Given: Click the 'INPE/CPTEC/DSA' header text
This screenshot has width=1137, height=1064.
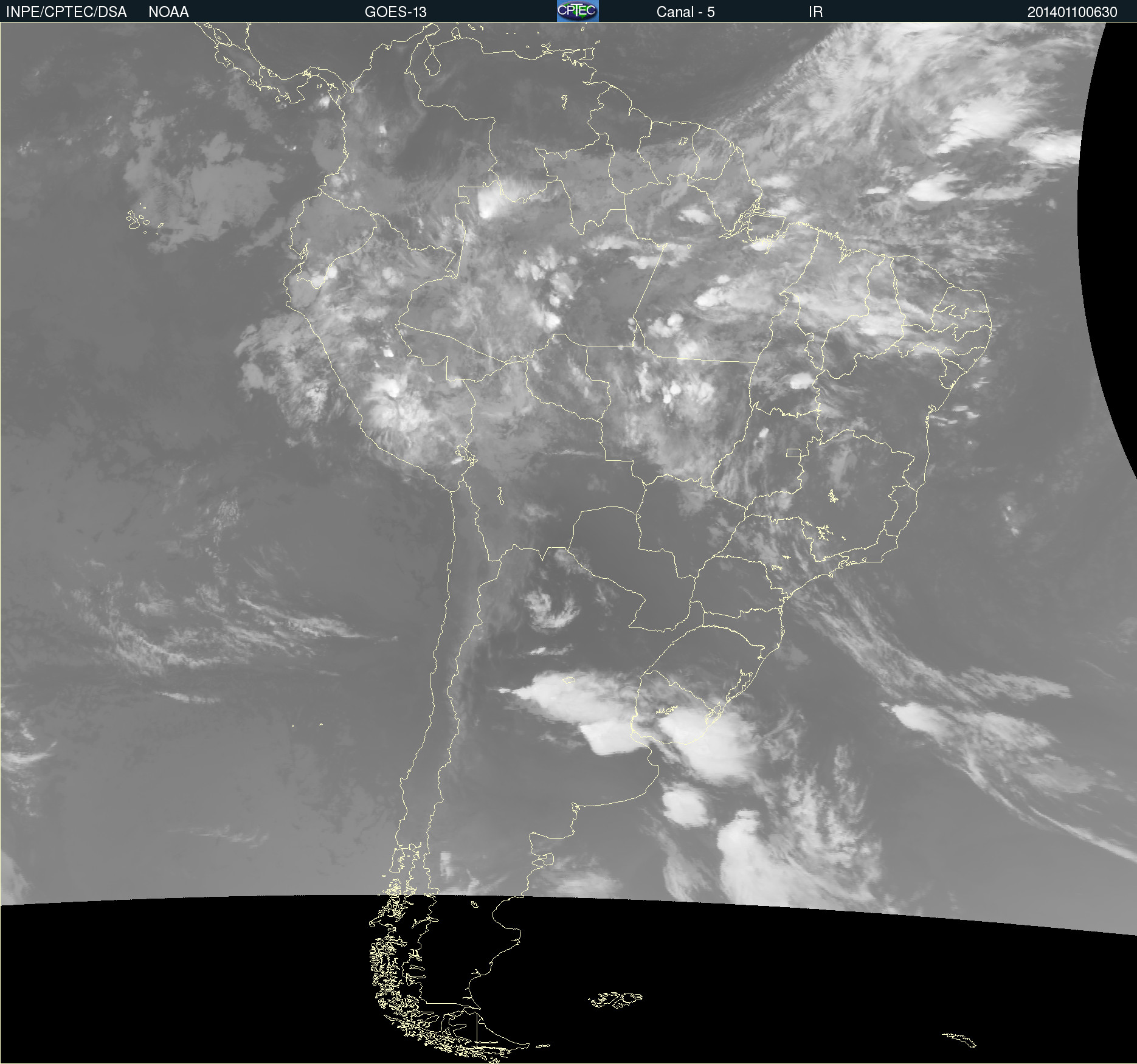Looking at the screenshot, I should click(66, 12).
